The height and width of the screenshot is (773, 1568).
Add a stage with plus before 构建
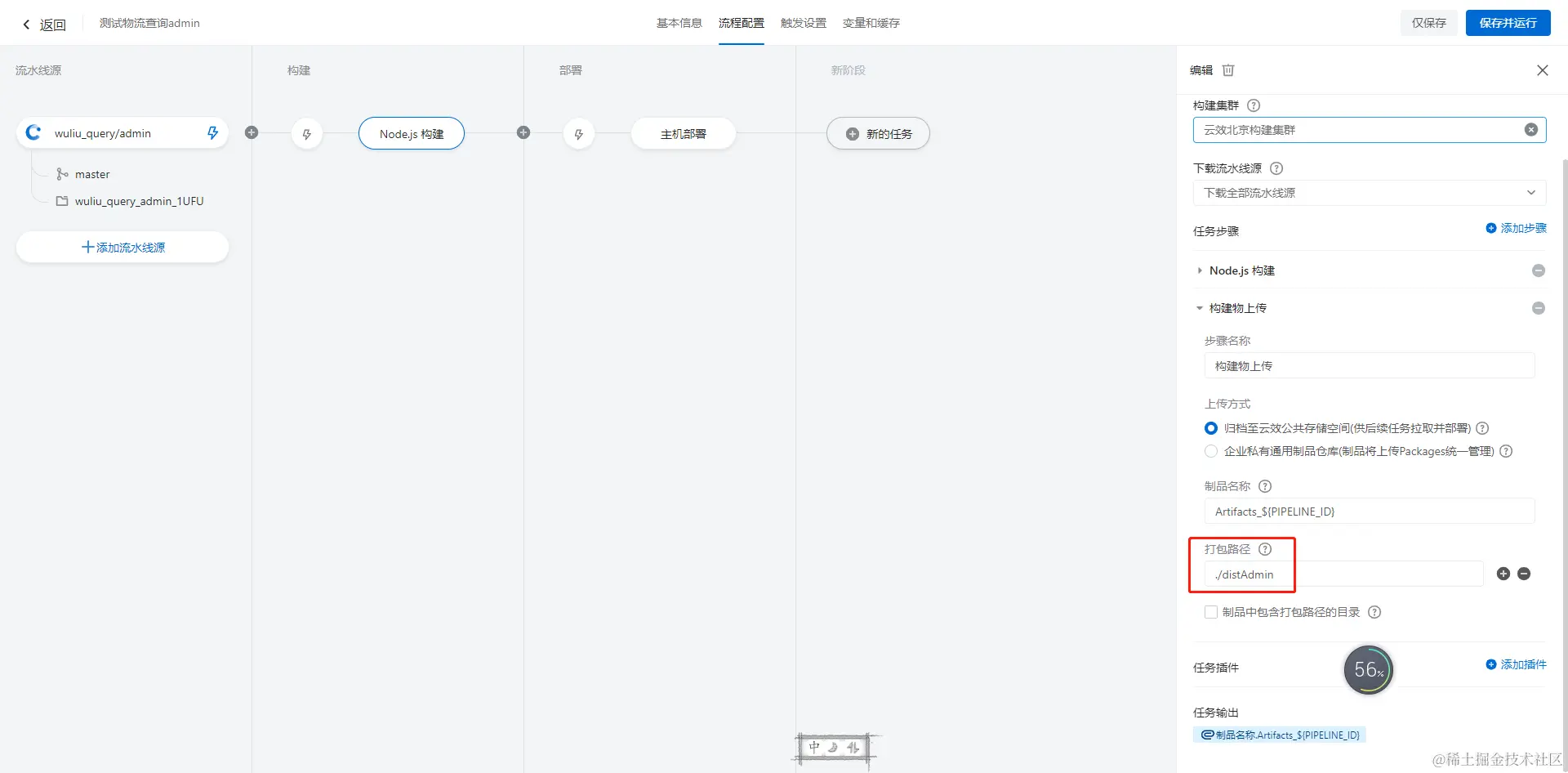252,132
